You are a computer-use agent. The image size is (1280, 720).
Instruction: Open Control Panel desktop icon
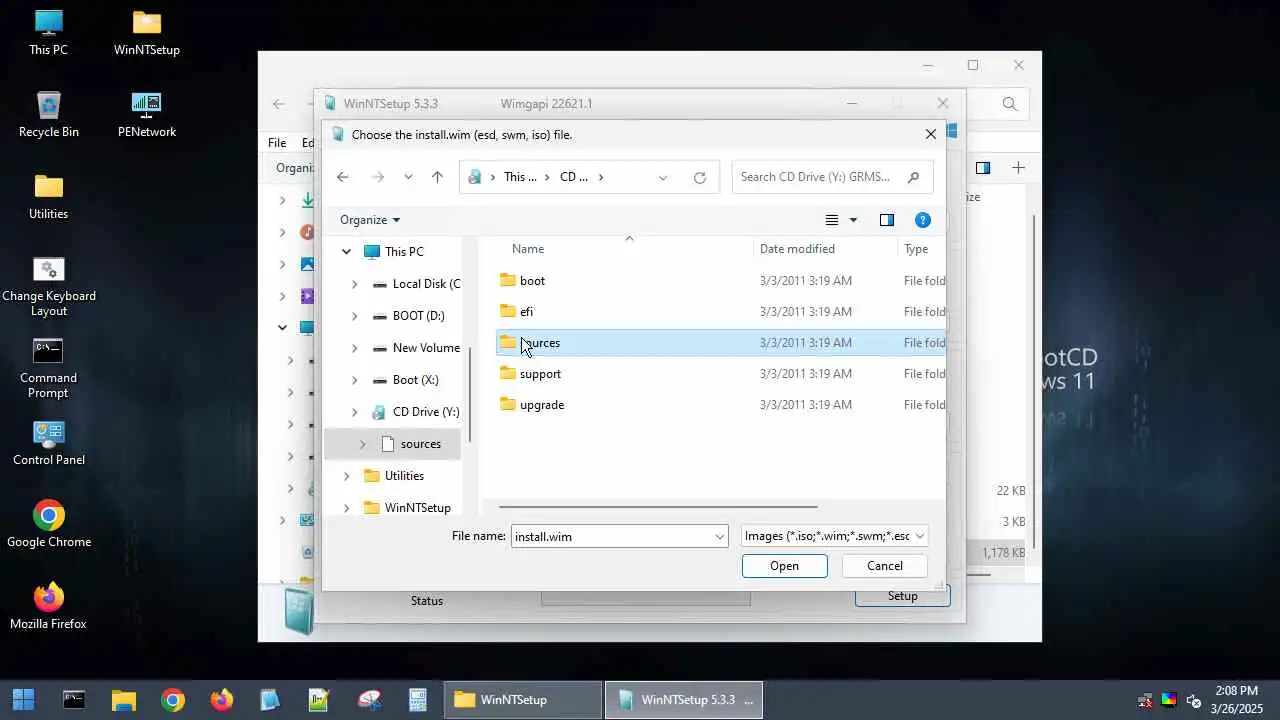(x=48, y=443)
